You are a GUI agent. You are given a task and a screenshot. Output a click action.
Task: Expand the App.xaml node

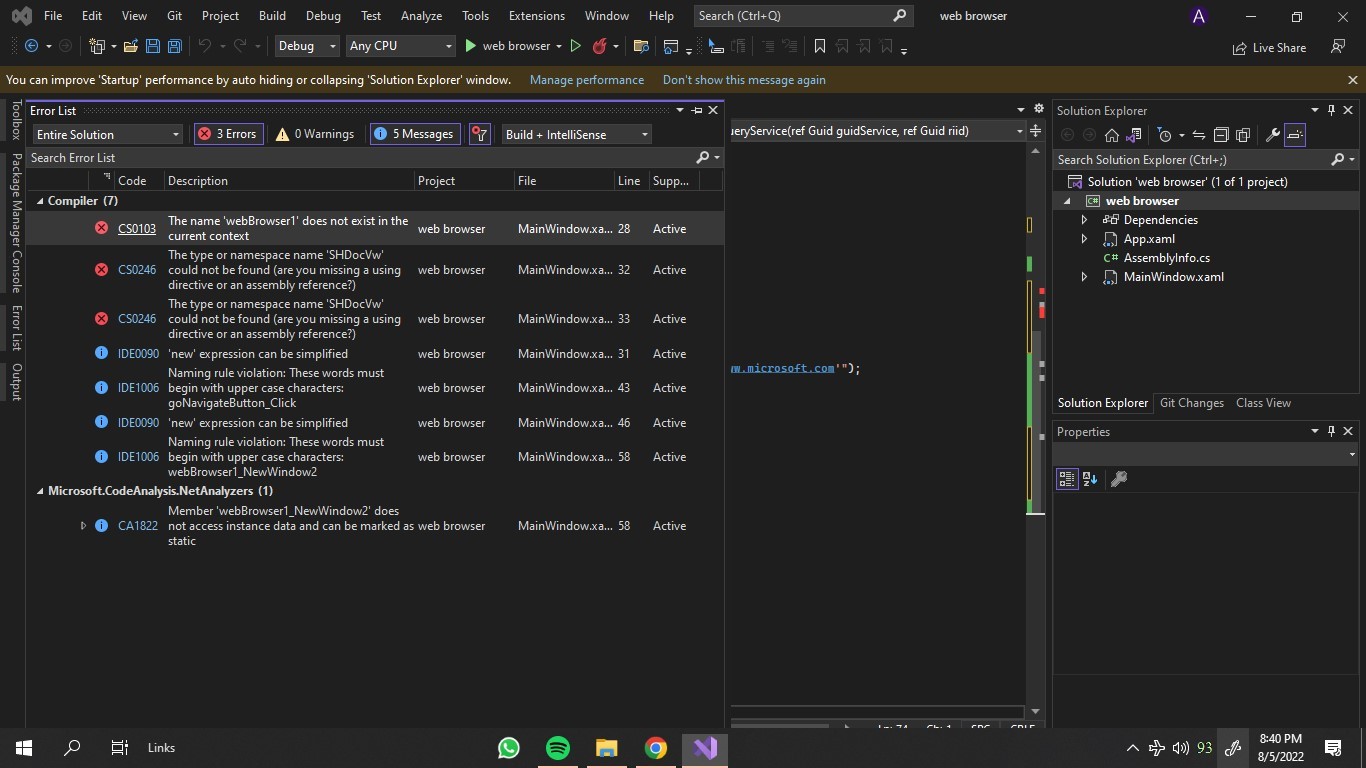(x=1084, y=239)
